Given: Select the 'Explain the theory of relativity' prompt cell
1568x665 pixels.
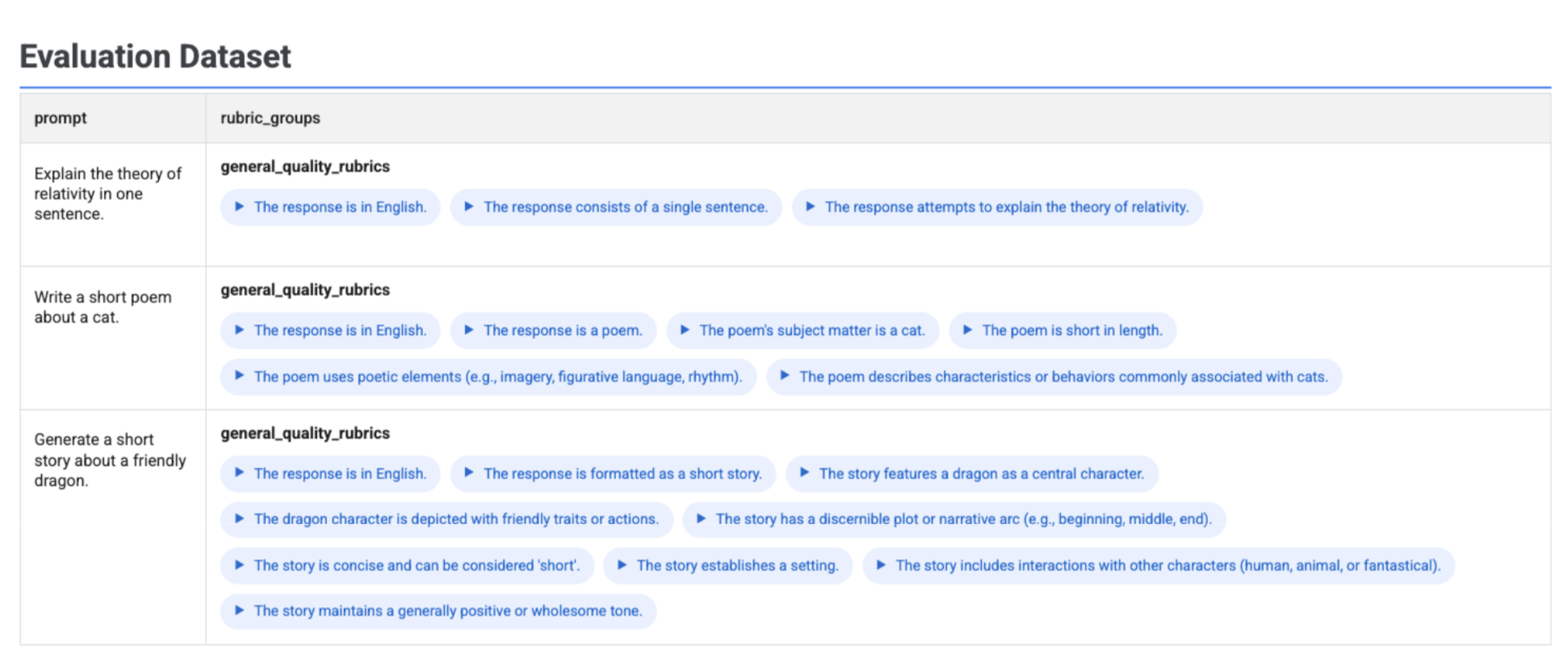Looking at the screenshot, I should coord(108,194).
